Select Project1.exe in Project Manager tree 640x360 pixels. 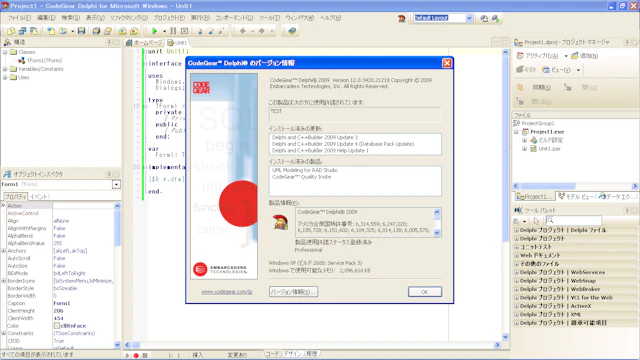pyautogui.click(x=547, y=132)
